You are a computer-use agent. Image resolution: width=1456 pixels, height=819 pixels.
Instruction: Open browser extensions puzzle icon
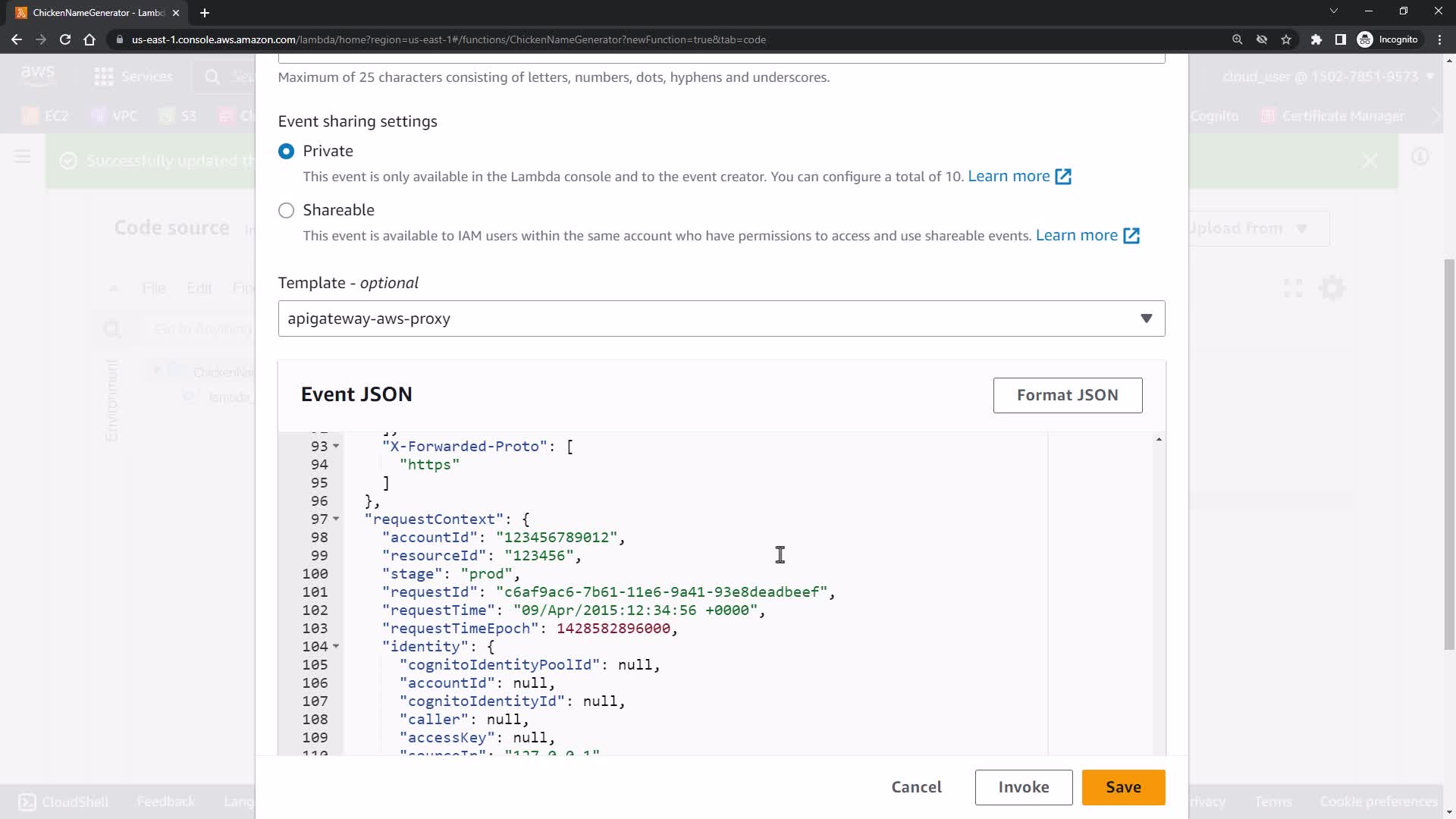[1316, 39]
